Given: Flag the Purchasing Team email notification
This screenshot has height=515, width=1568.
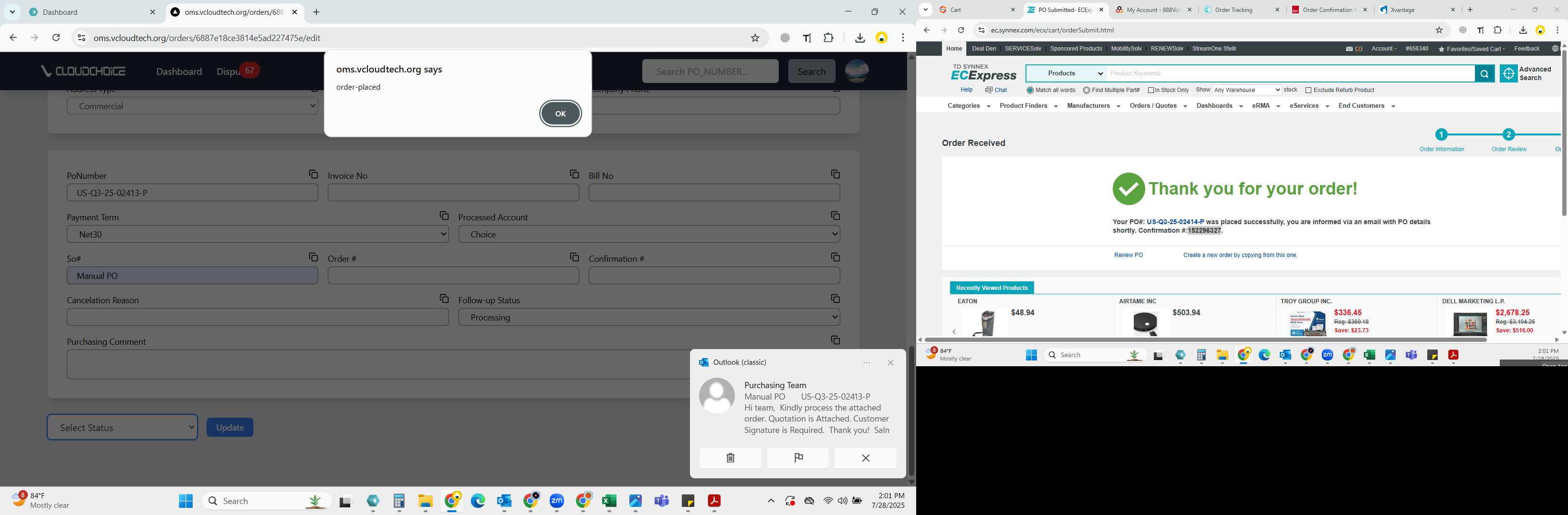Looking at the screenshot, I should pyautogui.click(x=798, y=458).
